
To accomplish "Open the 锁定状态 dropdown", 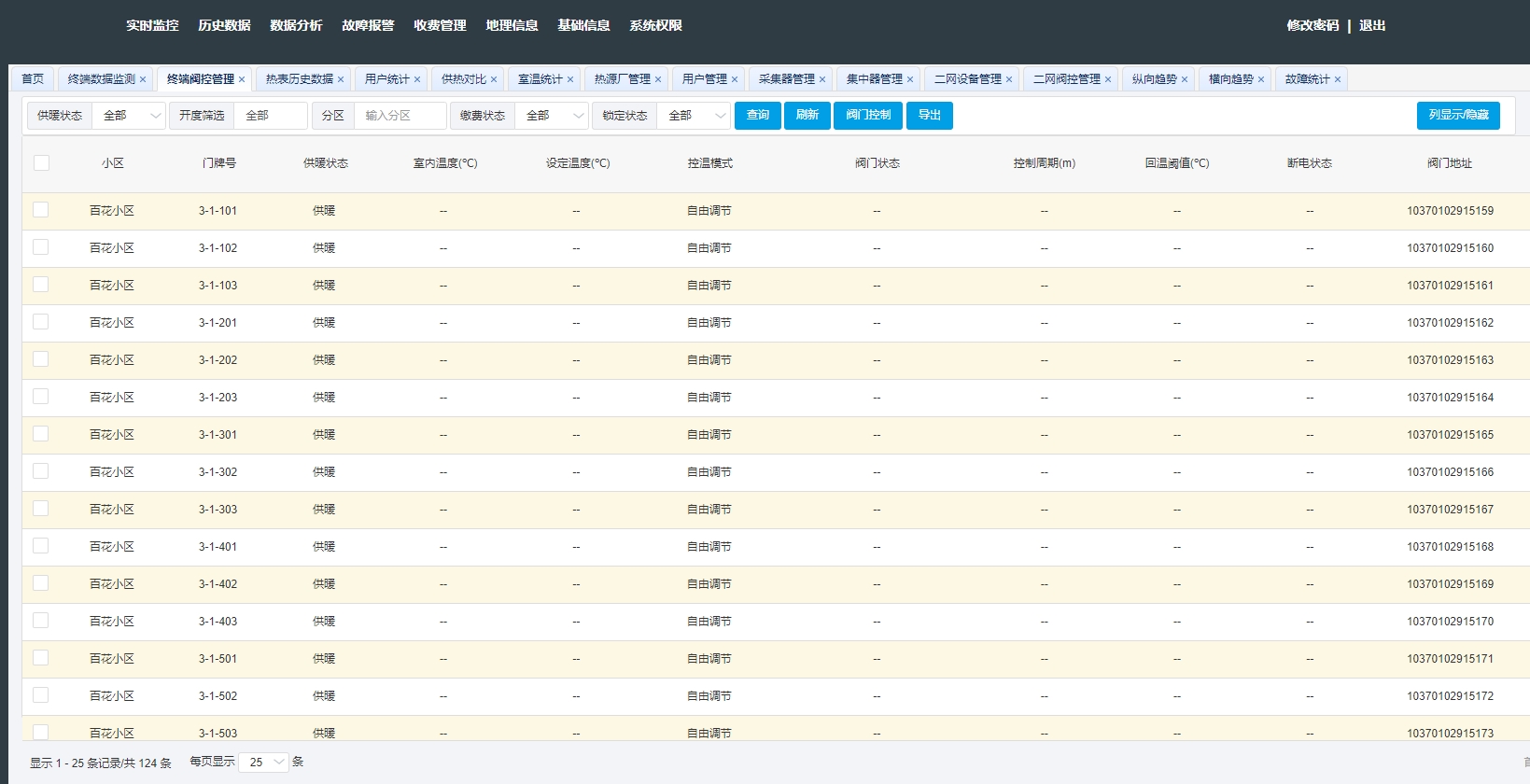I will click(x=694, y=116).
